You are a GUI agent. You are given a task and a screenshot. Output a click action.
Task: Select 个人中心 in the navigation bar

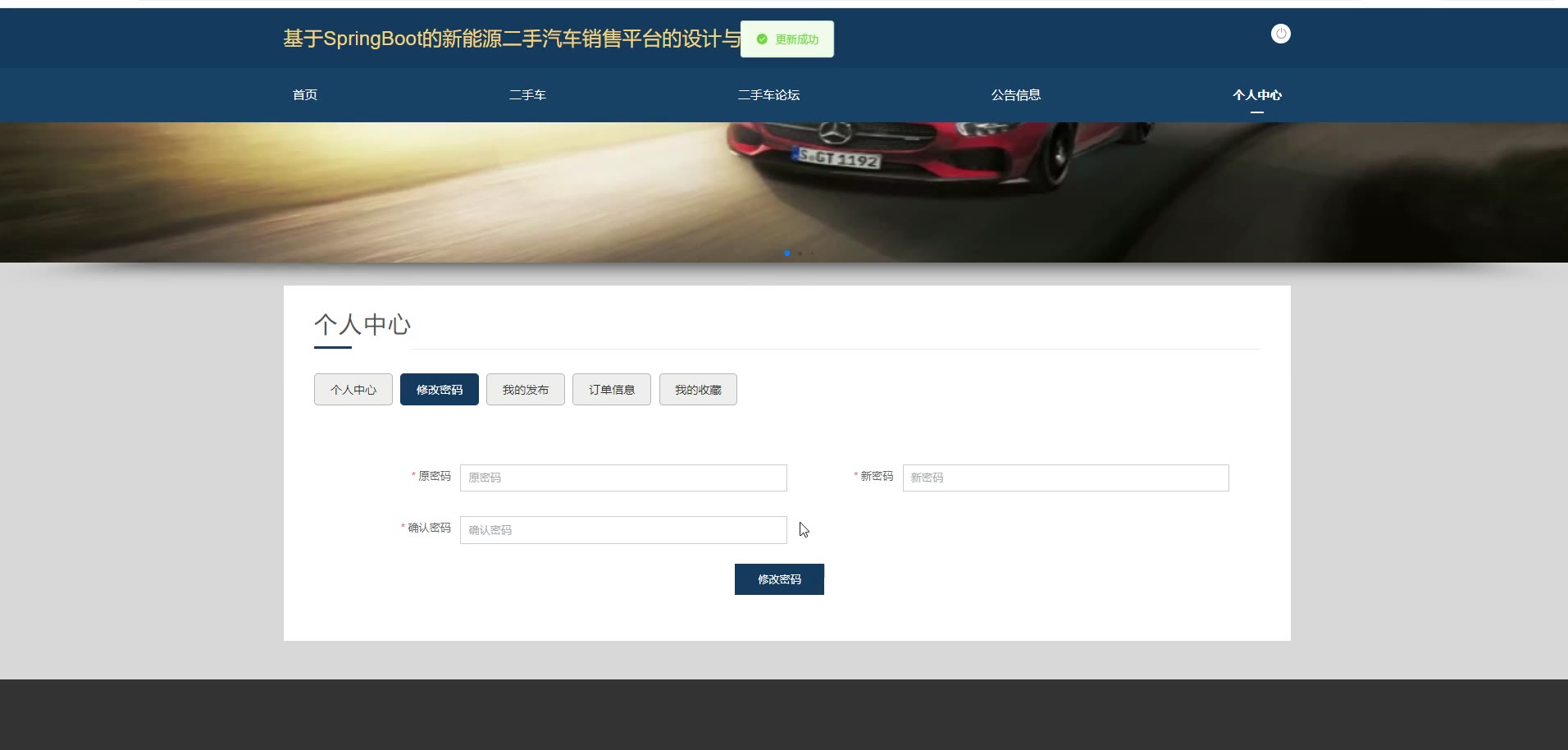[x=1257, y=95]
